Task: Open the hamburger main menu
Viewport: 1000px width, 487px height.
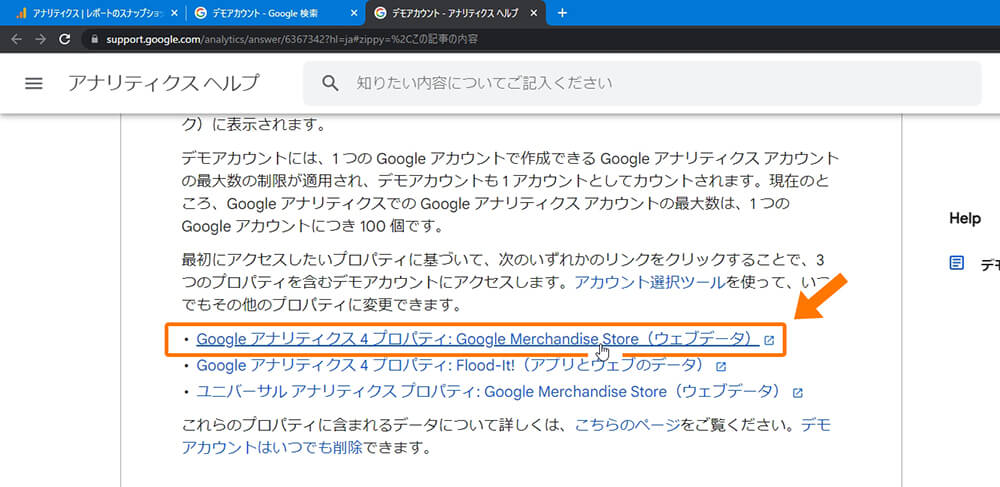Action: [34, 84]
